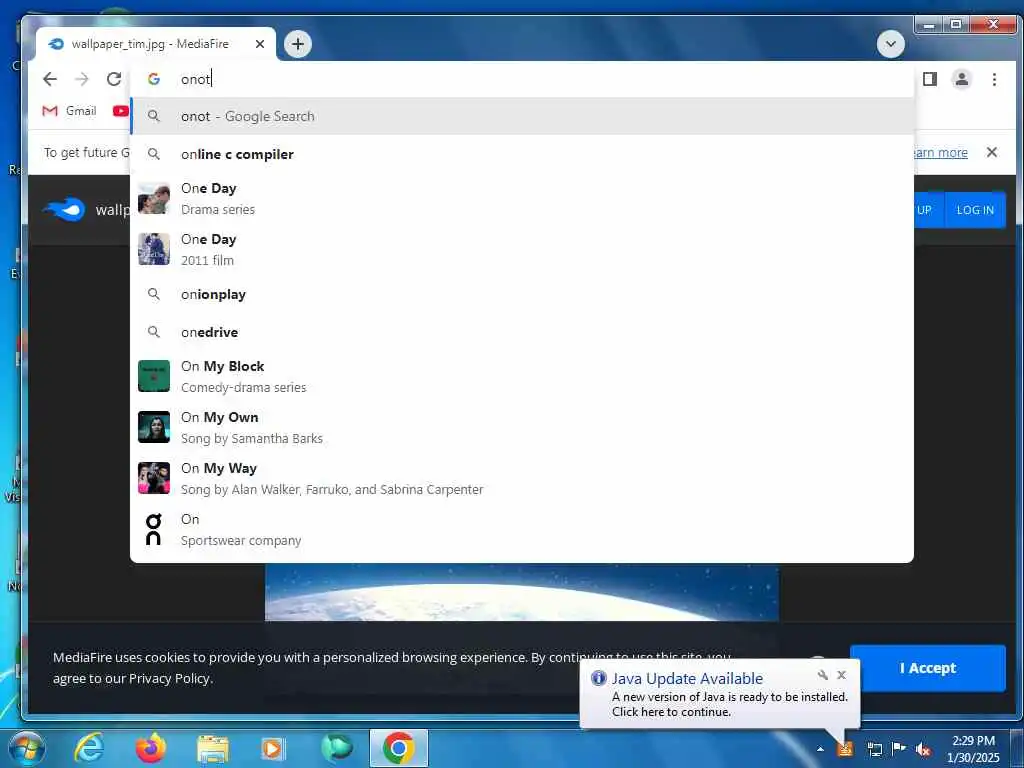Go back with the browser back arrow
Image resolution: width=1024 pixels, height=768 pixels.
pyautogui.click(x=50, y=79)
